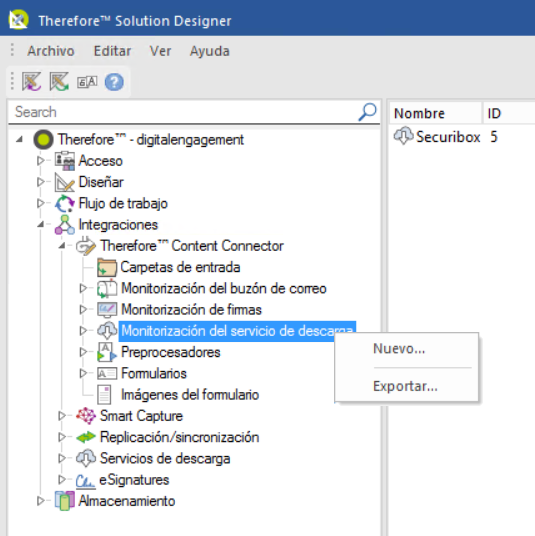This screenshot has width=535, height=536.
Task: Expand the Acceso tree node
Action: (41, 160)
